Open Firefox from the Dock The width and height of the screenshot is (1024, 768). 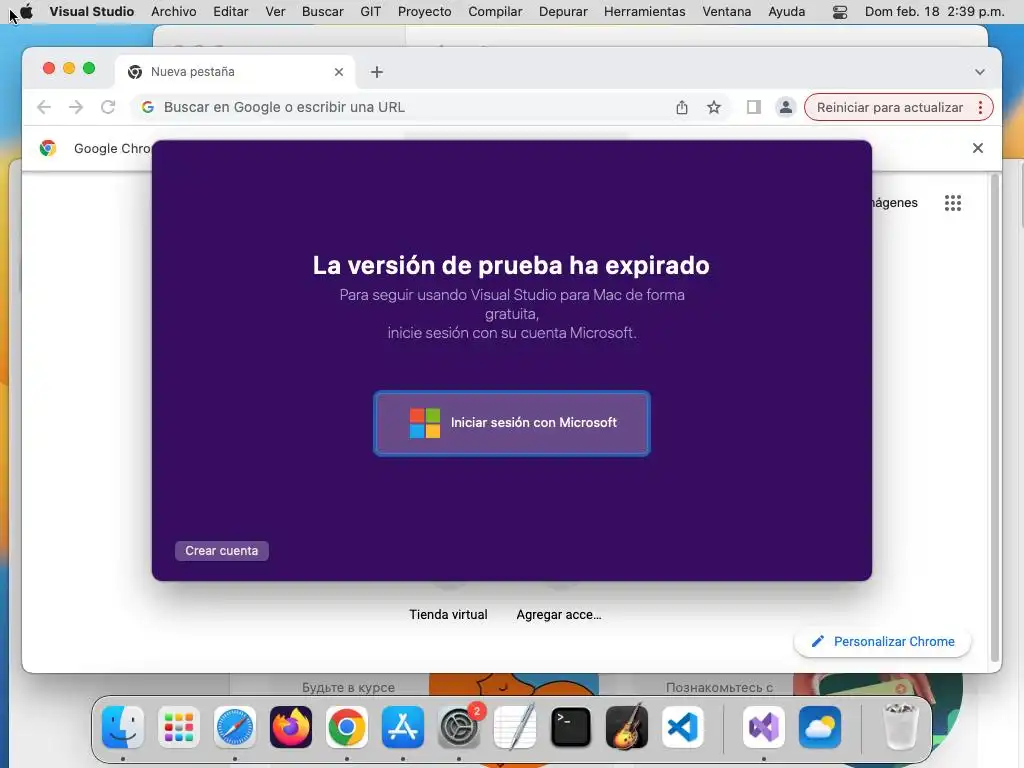(x=291, y=727)
